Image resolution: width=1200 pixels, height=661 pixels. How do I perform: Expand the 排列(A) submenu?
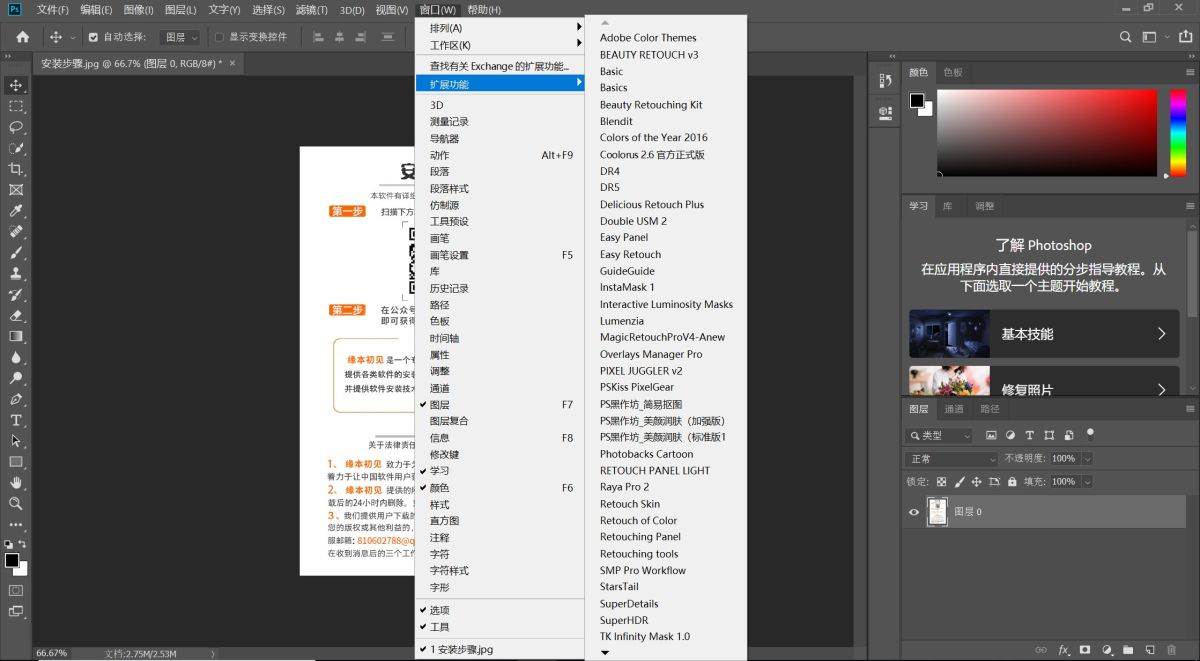click(x=500, y=28)
